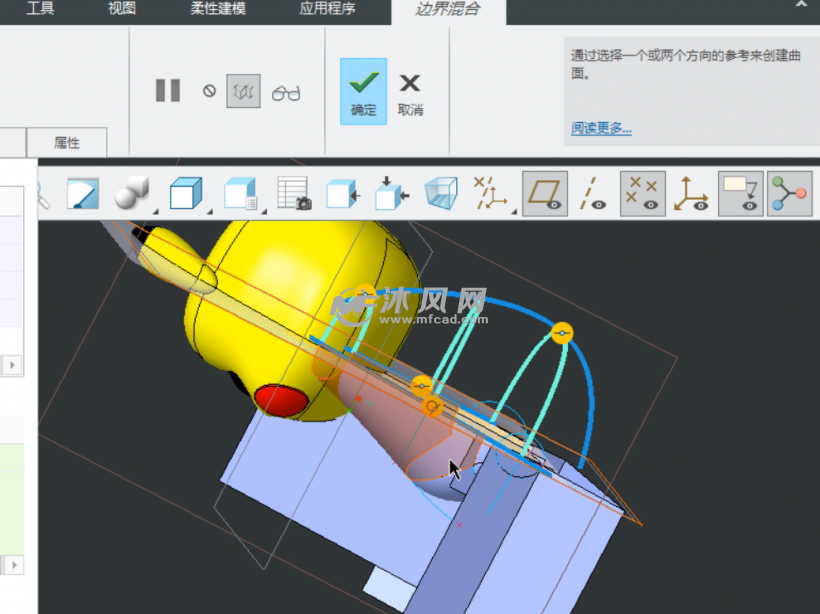Switch to the 工具 ribbon tab

pos(40,8)
